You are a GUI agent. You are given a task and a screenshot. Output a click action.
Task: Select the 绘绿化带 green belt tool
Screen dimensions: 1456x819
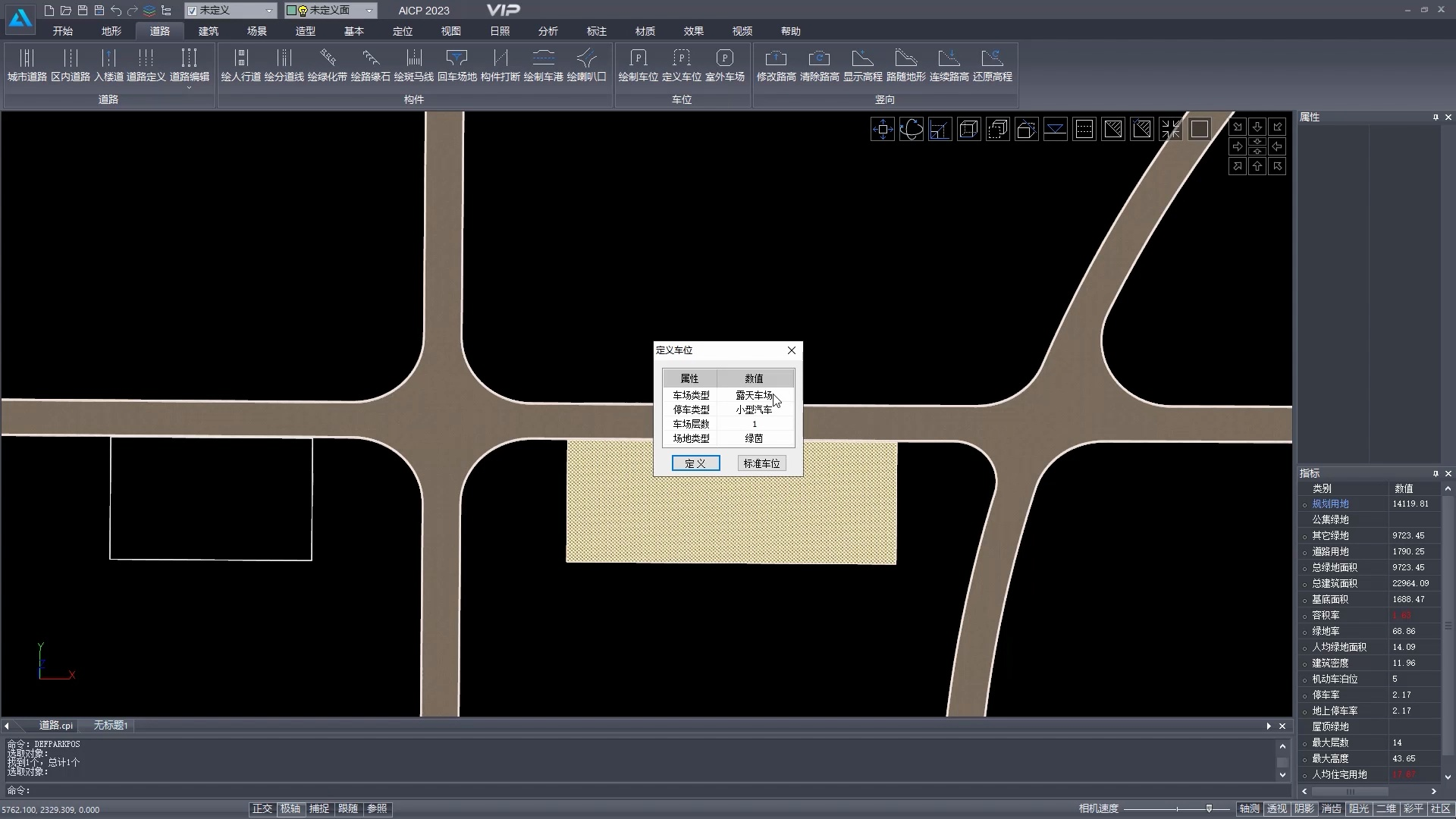(x=328, y=65)
